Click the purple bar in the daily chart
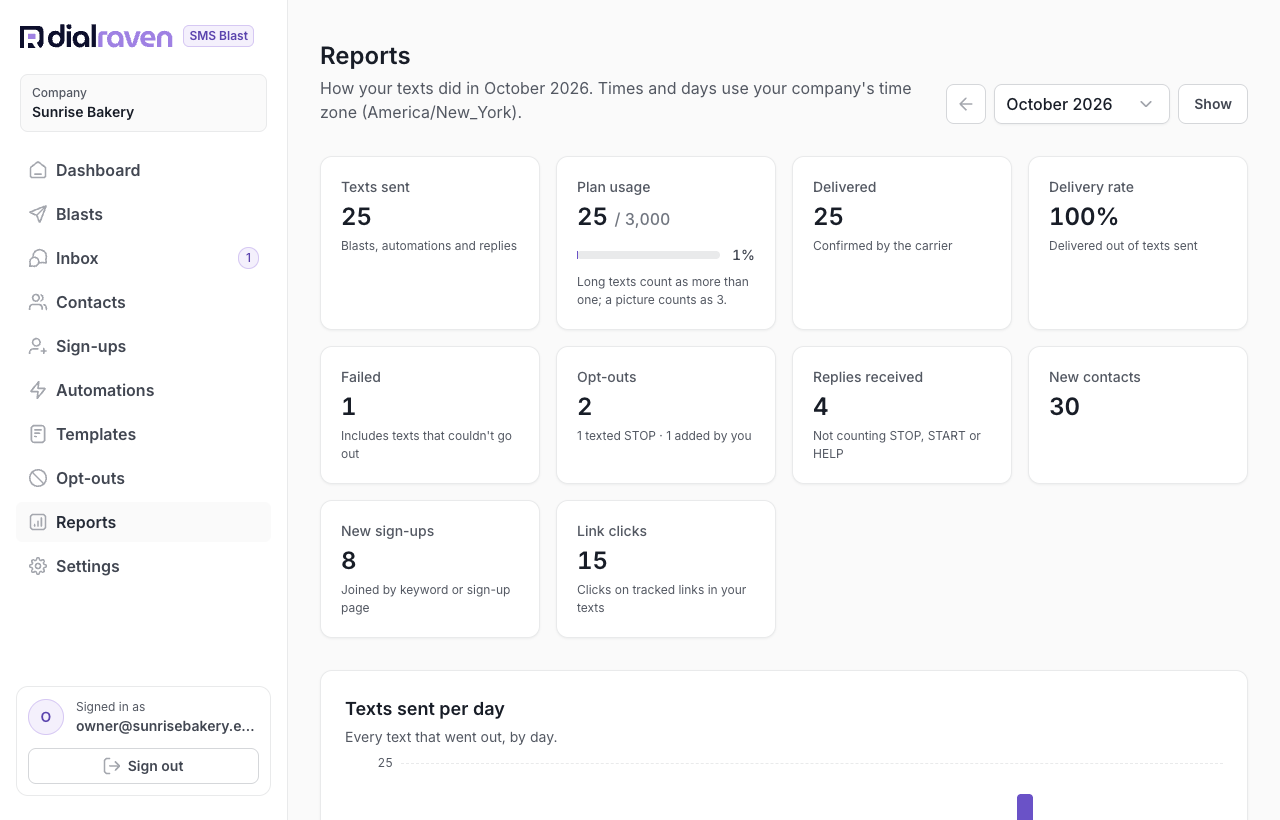This screenshot has height=820, width=1280. coord(1025,807)
